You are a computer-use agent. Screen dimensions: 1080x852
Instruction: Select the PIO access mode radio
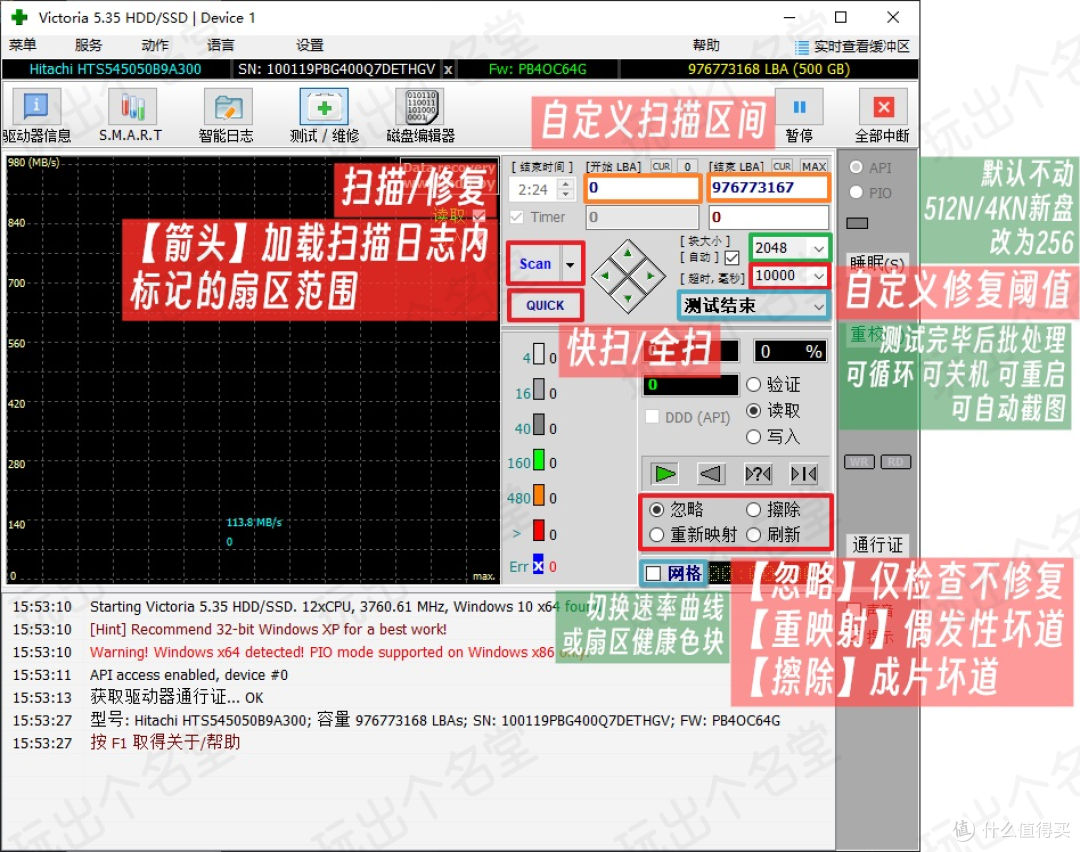pos(856,193)
